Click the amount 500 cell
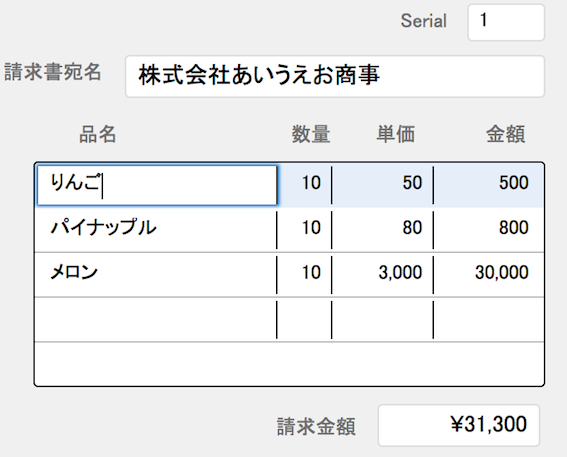Image resolution: width=567 pixels, height=457 pixels. [x=489, y=185]
